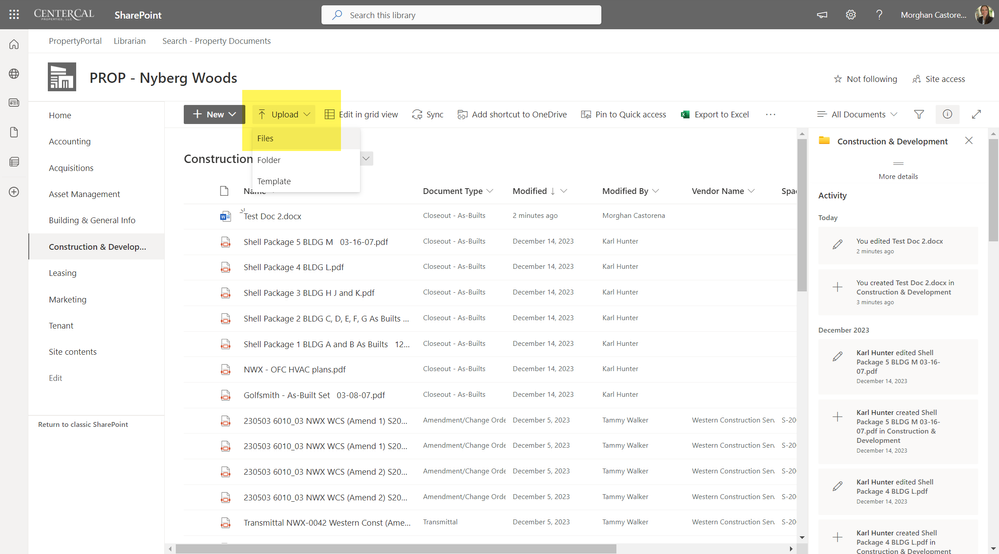This screenshot has height=554, width=999.
Task: Open the New dropdown button
Action: point(214,114)
